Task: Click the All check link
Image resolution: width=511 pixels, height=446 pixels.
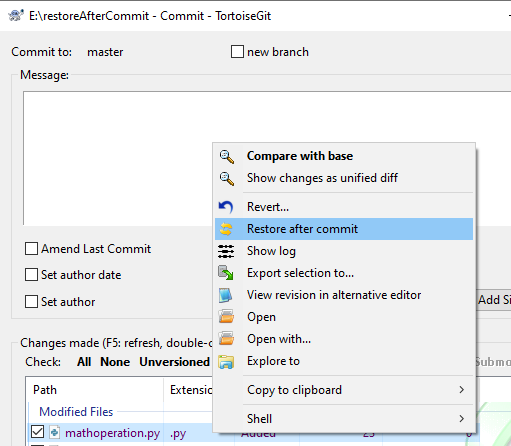Action: pos(84,362)
